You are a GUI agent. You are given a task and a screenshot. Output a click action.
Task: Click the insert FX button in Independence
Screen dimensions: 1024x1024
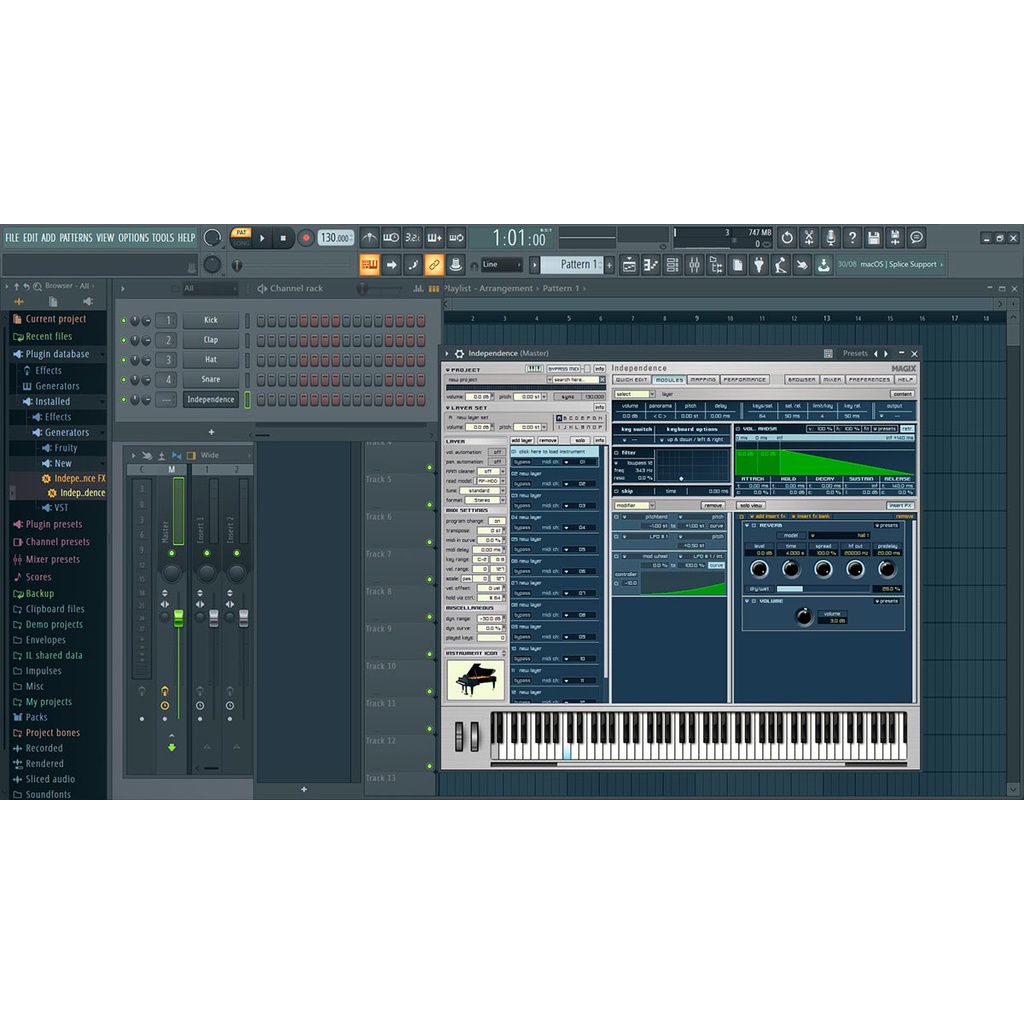coord(899,505)
